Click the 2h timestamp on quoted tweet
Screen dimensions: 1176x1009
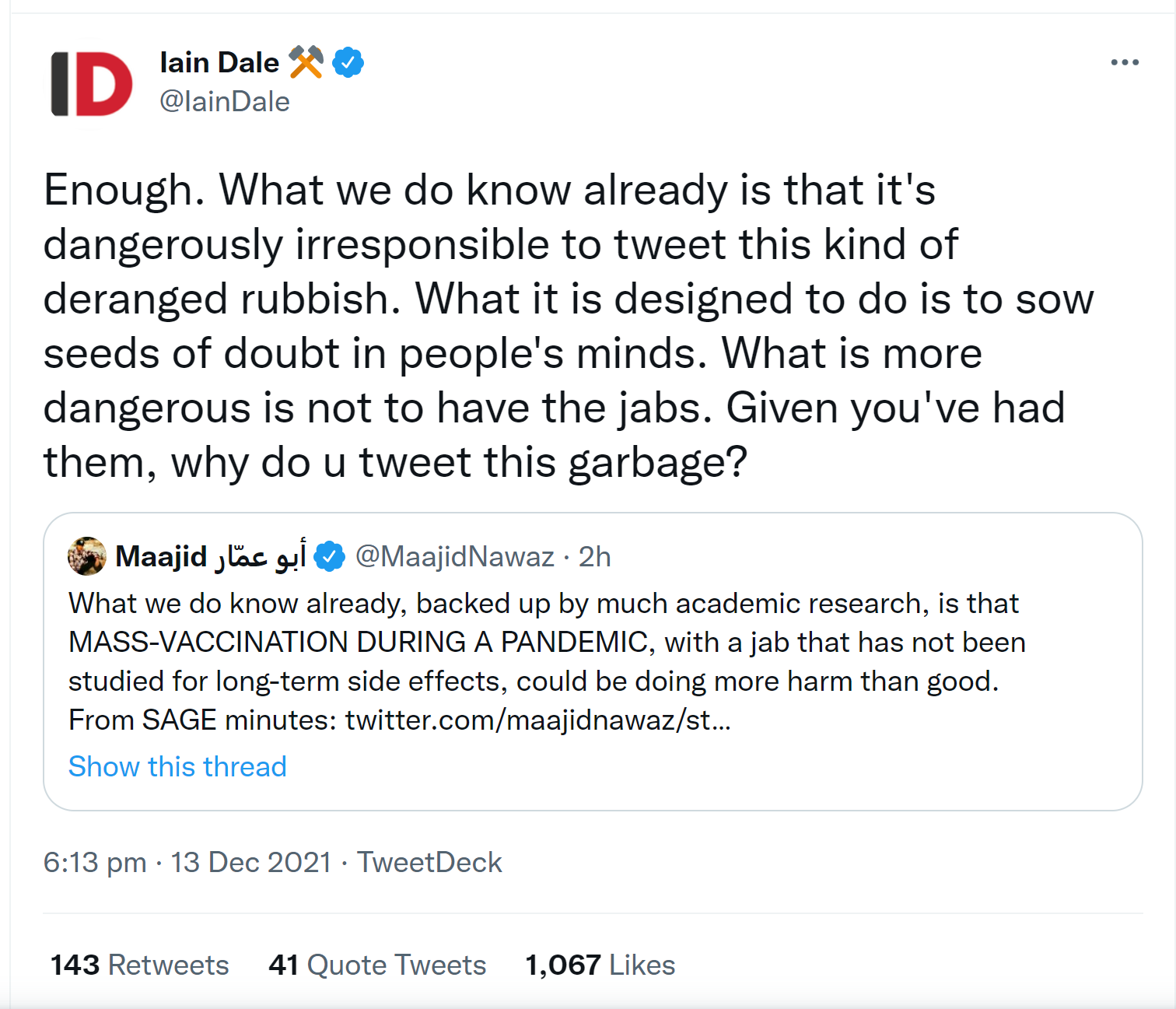coord(594,556)
